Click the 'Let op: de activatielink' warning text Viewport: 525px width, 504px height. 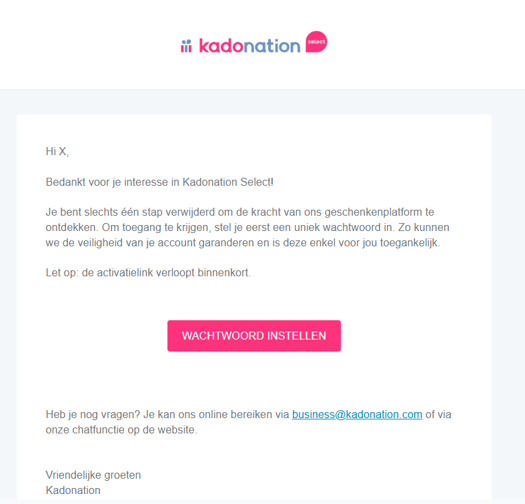coord(148,273)
